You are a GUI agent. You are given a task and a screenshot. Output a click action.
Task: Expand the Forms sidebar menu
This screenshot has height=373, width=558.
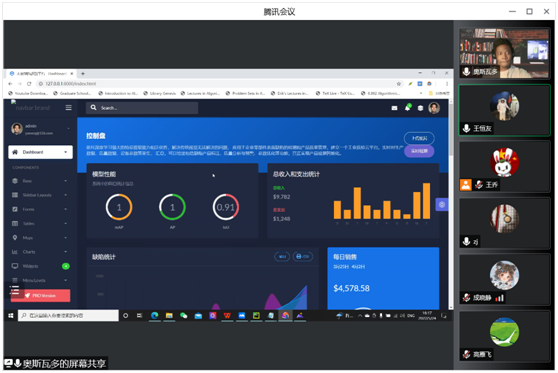coord(40,209)
